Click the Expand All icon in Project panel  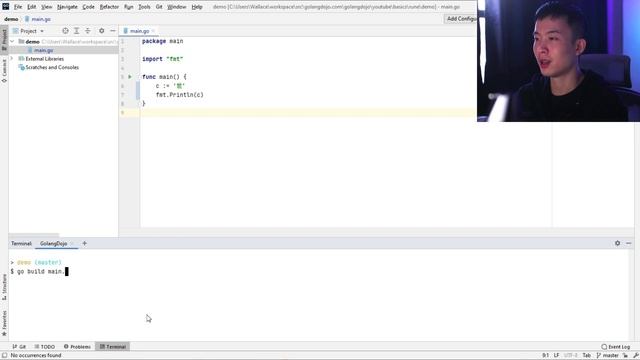pyautogui.click(x=76, y=31)
